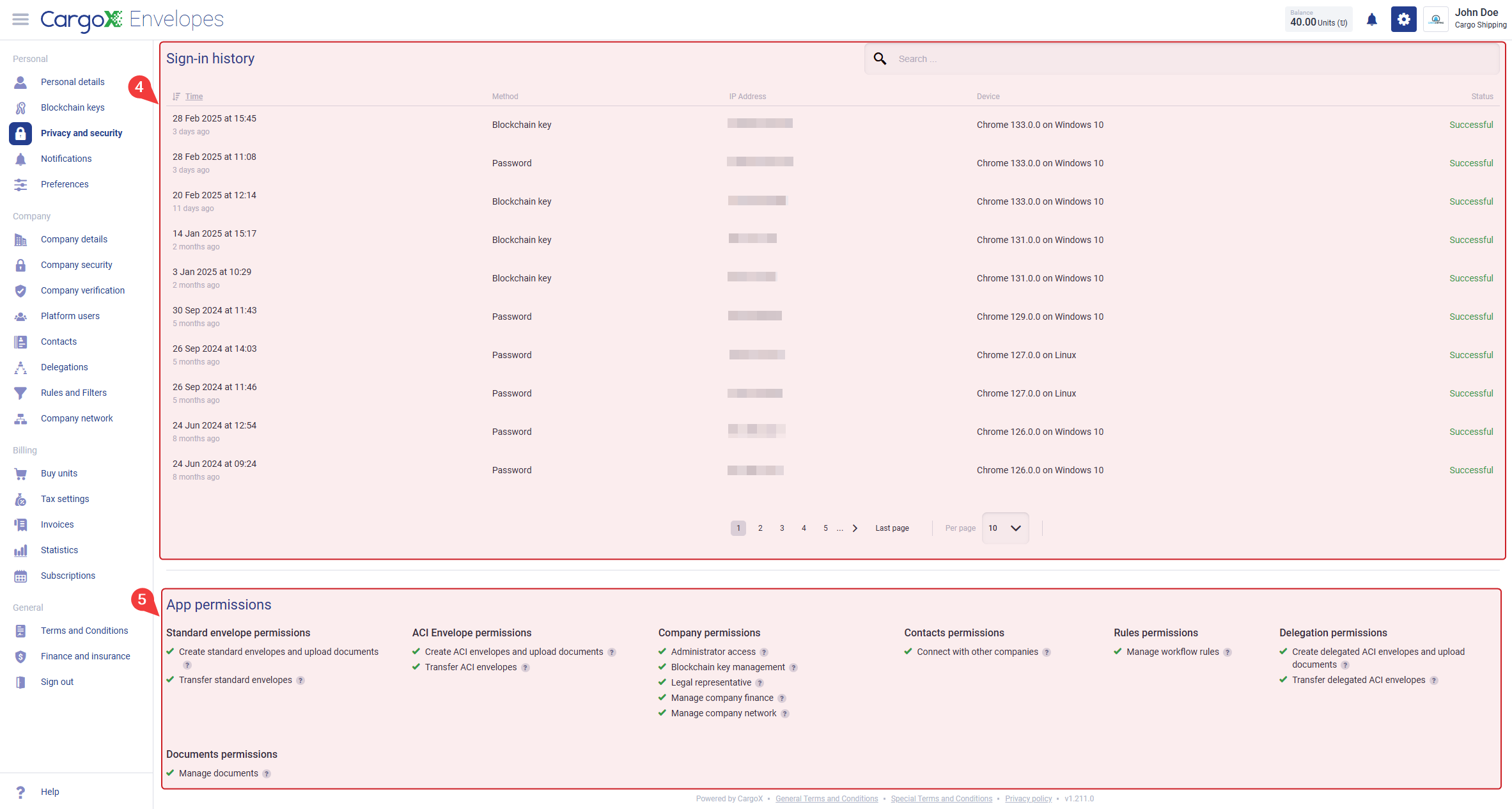Click the Statistics bar chart icon

pyautogui.click(x=20, y=550)
